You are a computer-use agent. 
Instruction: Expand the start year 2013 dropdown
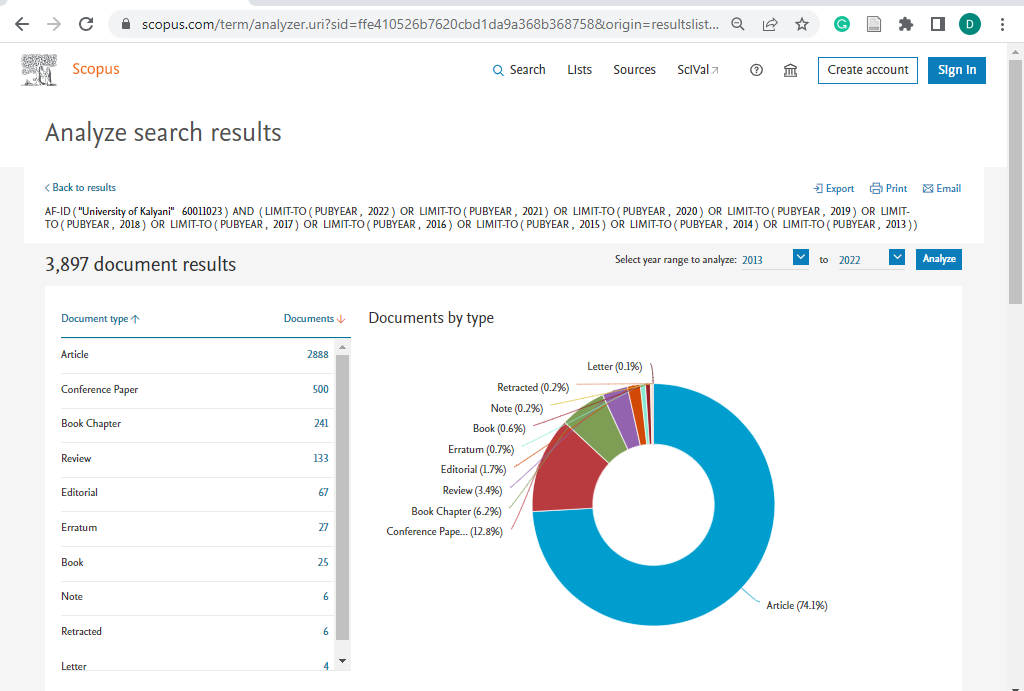(801, 257)
